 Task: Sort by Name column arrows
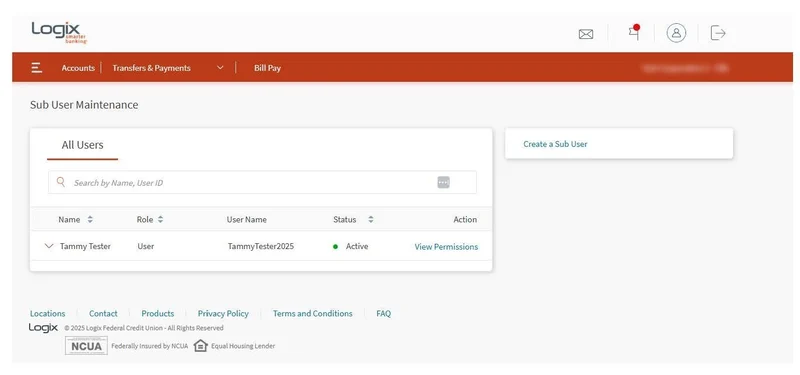click(x=90, y=219)
